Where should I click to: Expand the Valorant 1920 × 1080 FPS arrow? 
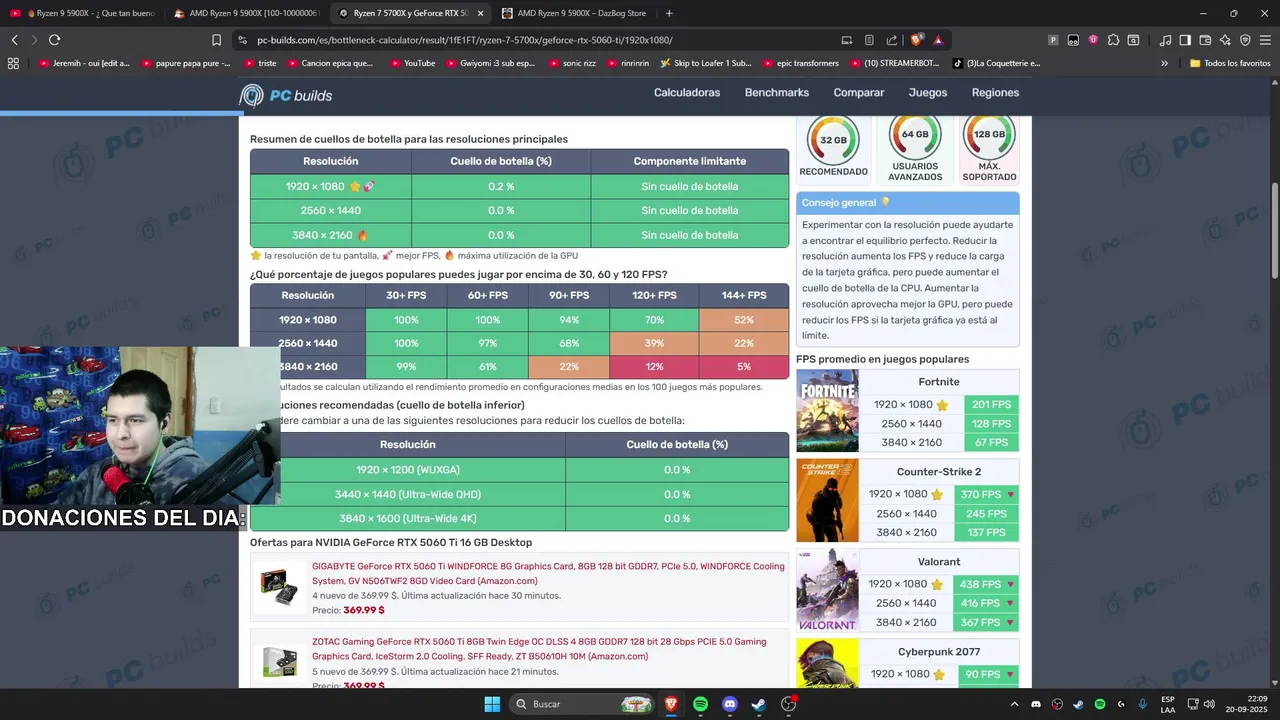click(1011, 585)
